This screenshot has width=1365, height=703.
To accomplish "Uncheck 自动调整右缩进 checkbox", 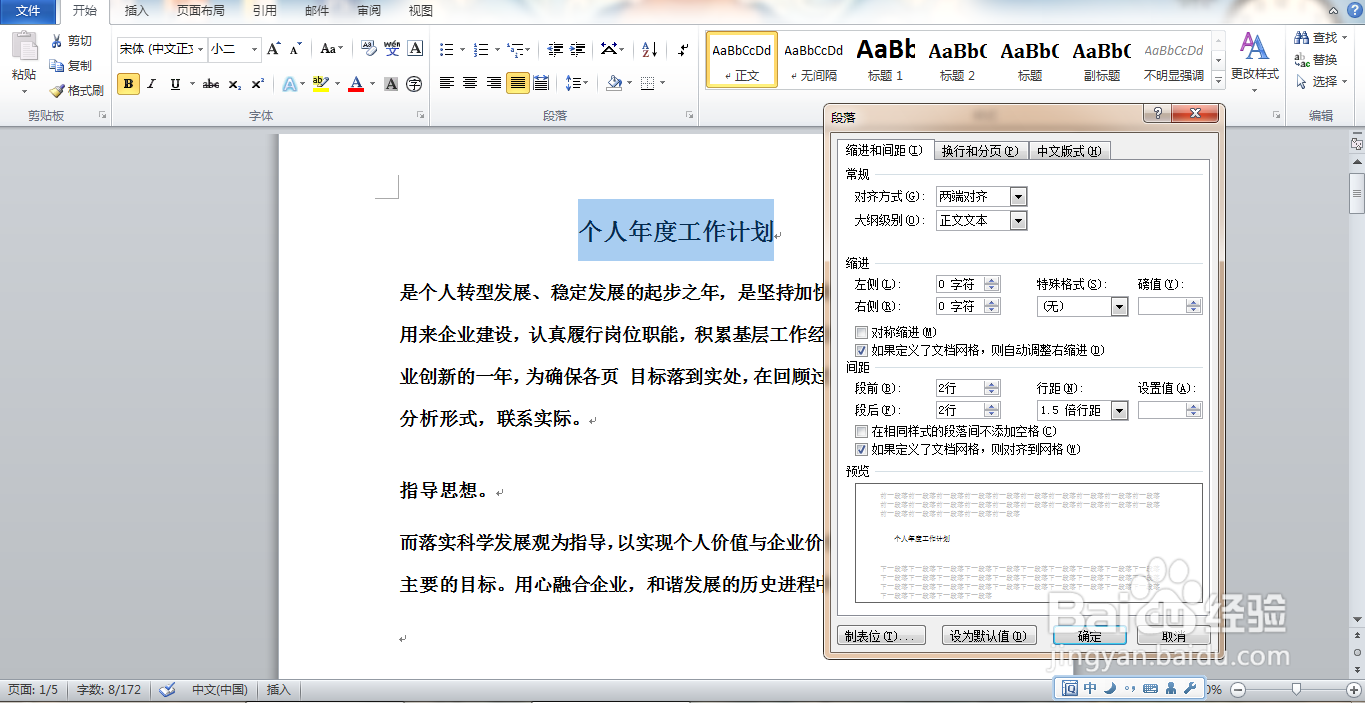I will pyautogui.click(x=861, y=350).
